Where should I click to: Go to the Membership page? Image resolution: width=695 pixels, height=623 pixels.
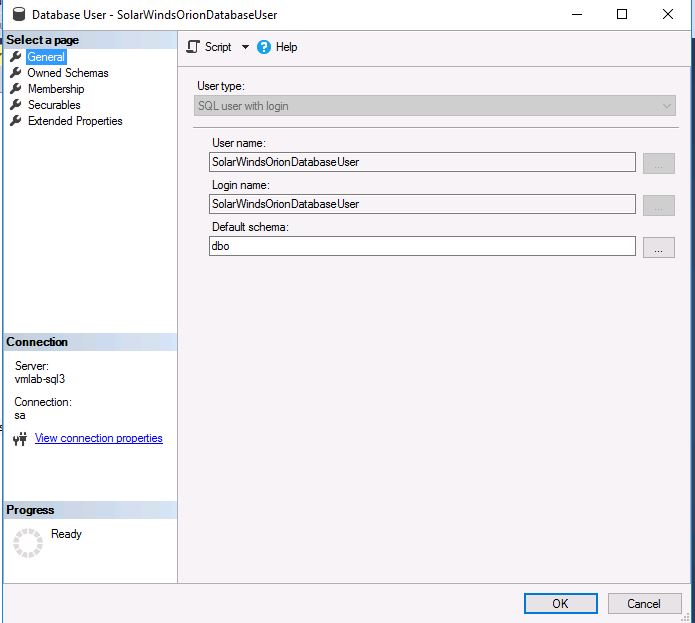click(56, 89)
